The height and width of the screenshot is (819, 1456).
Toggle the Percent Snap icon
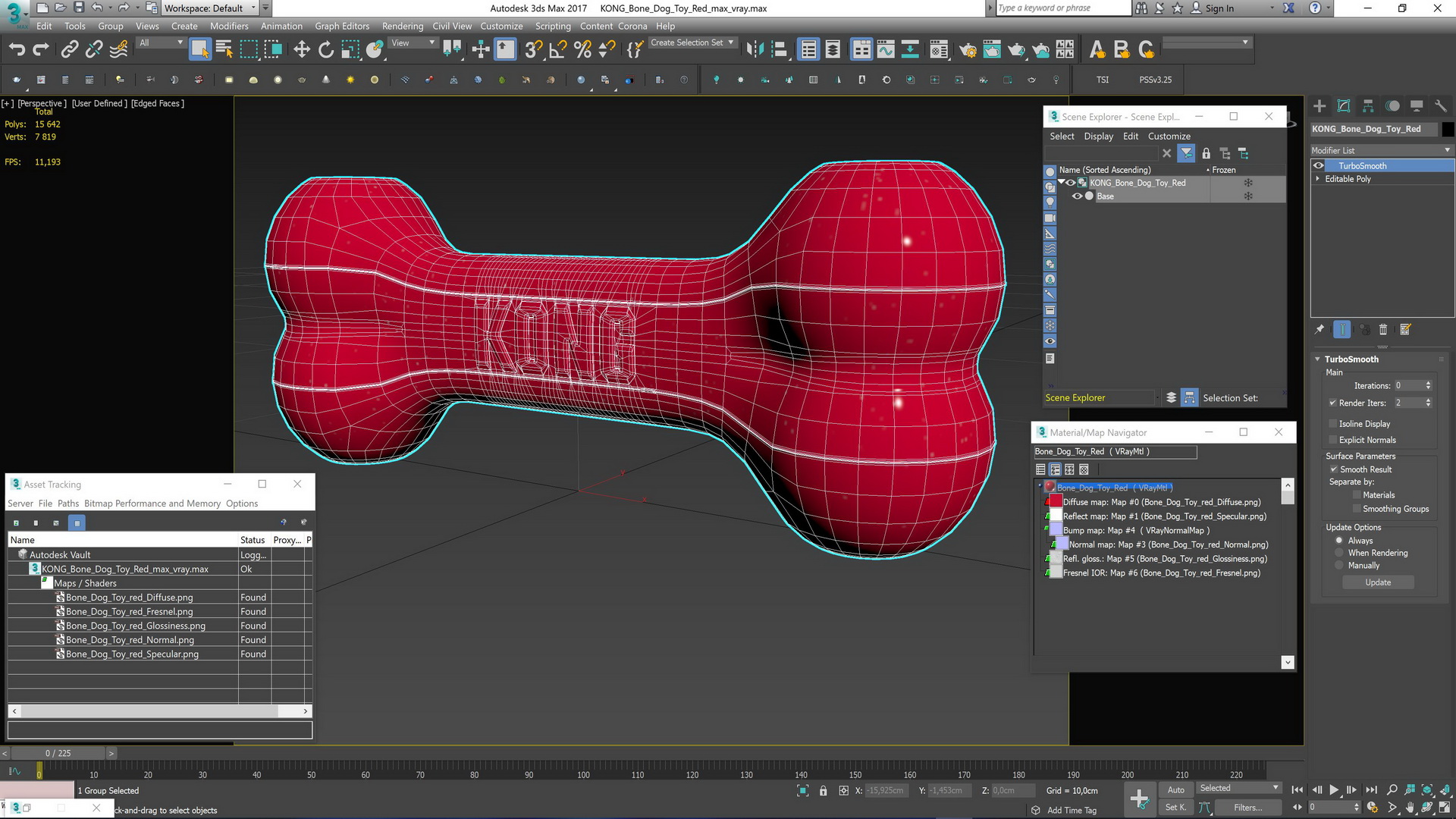click(x=582, y=50)
